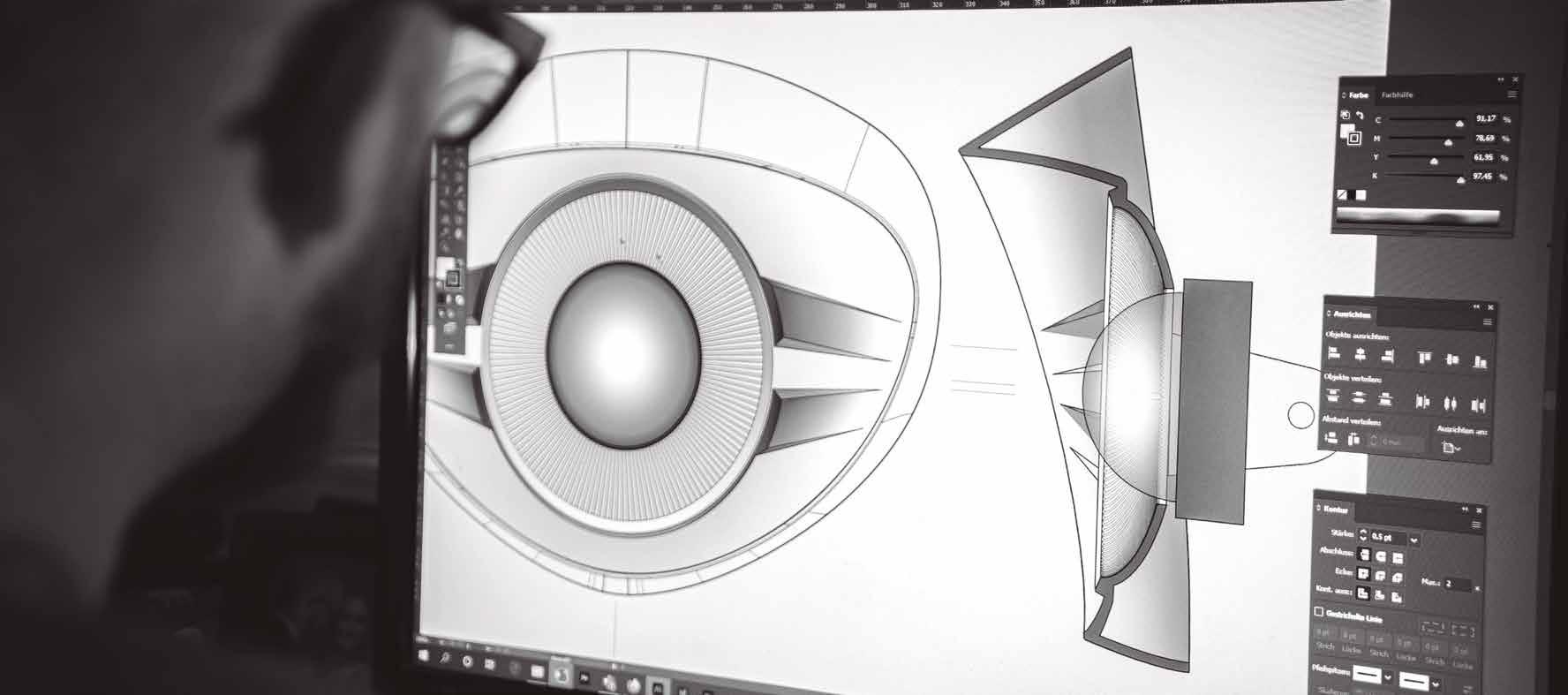1568x695 pixels.
Task: Choose the black swatch in Farbe panel
Action: (1352, 194)
